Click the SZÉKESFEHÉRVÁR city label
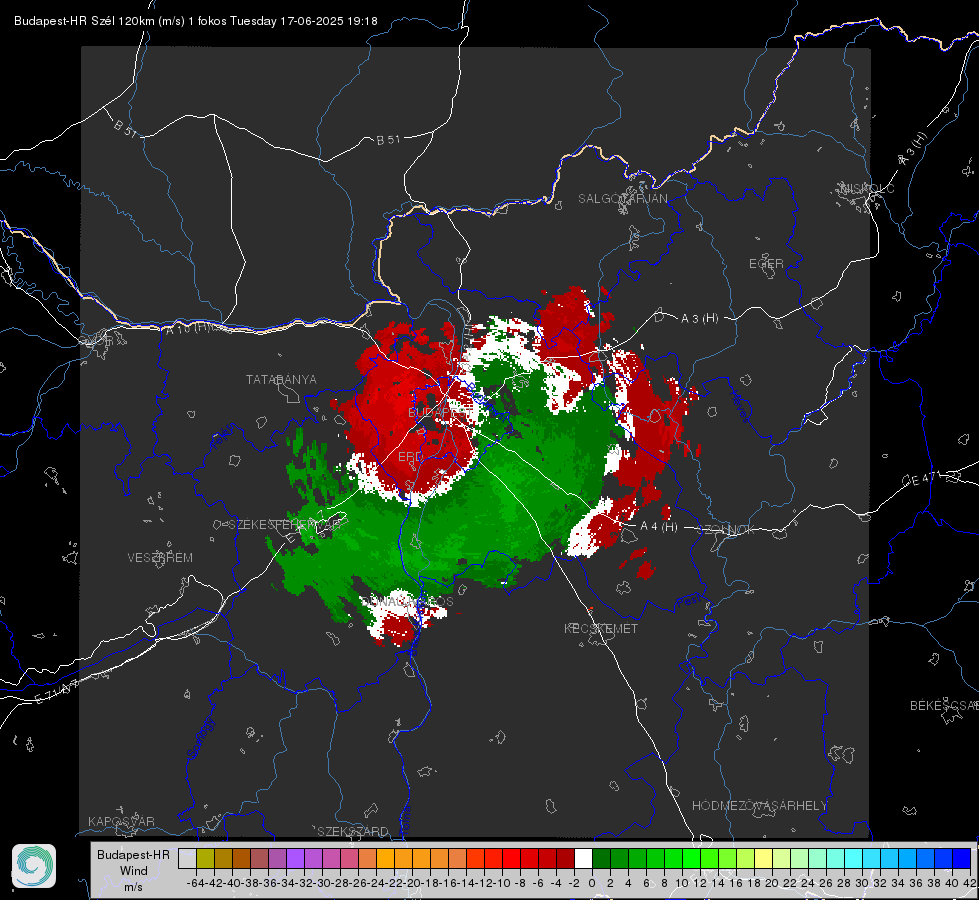The image size is (979, 900). [x=285, y=525]
